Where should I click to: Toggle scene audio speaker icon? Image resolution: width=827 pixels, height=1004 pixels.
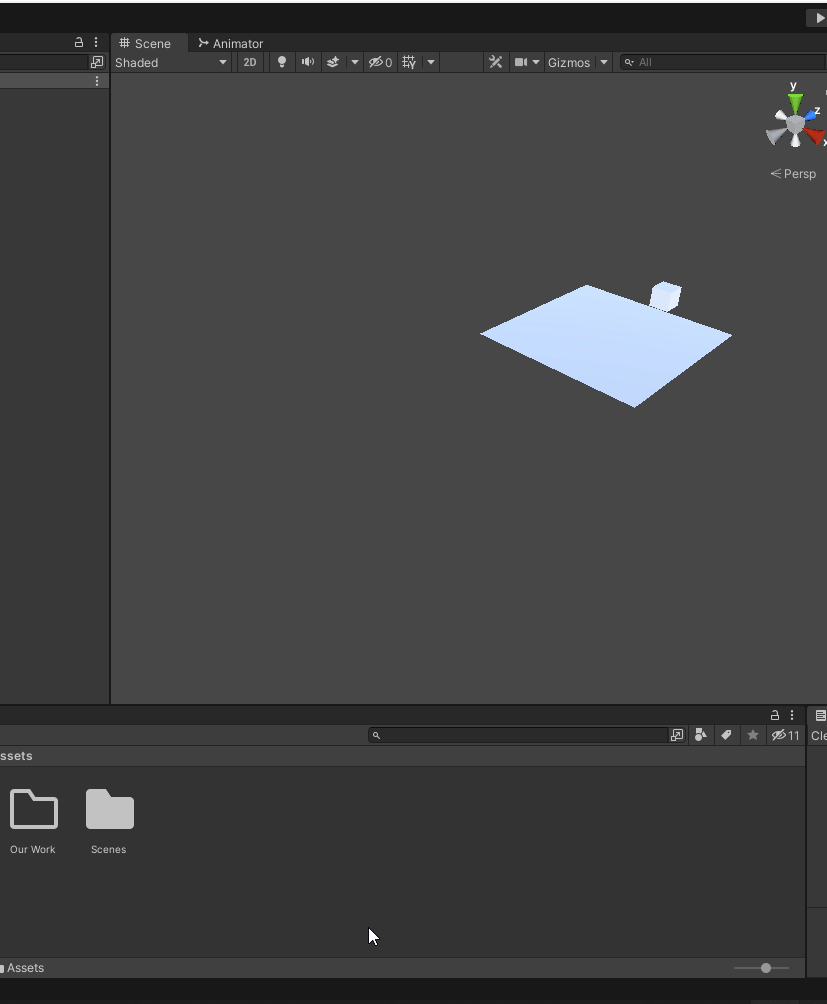point(308,62)
